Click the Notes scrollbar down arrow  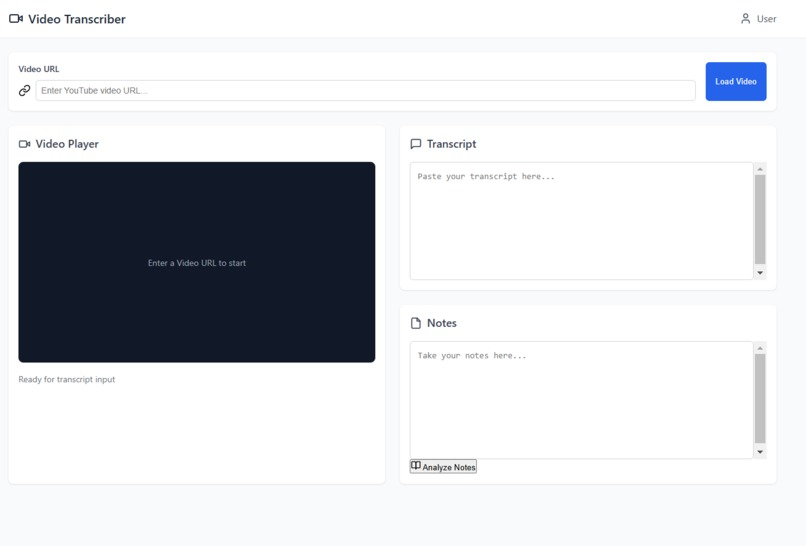[x=760, y=452]
